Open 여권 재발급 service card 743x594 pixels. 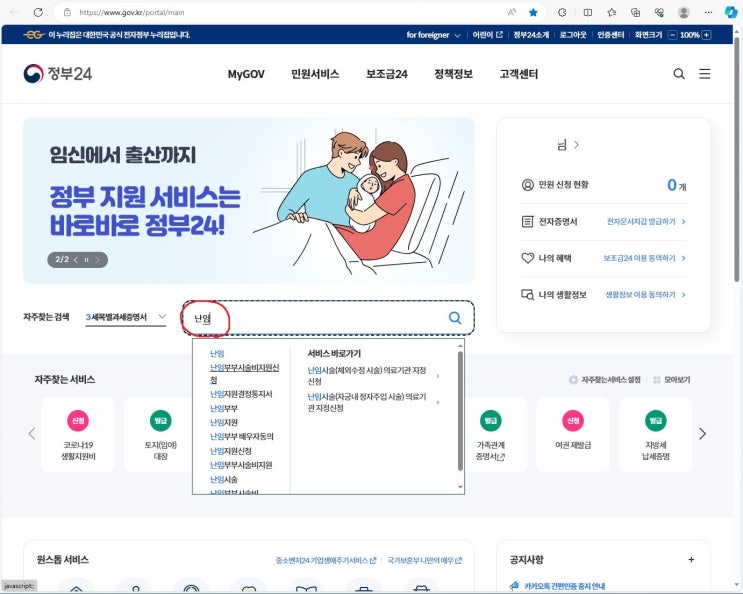pos(573,434)
